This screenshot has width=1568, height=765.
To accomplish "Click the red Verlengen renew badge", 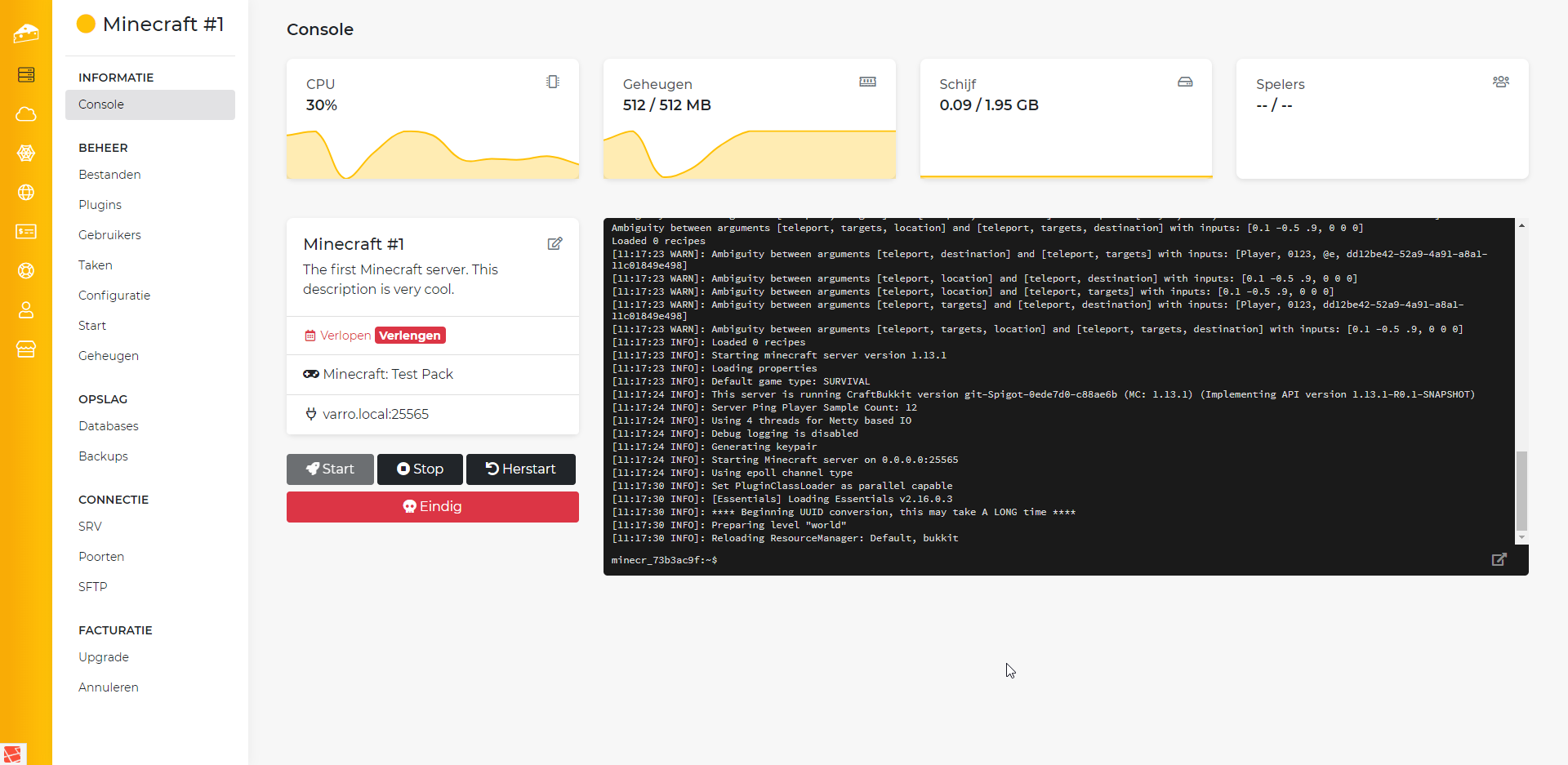I will point(410,336).
